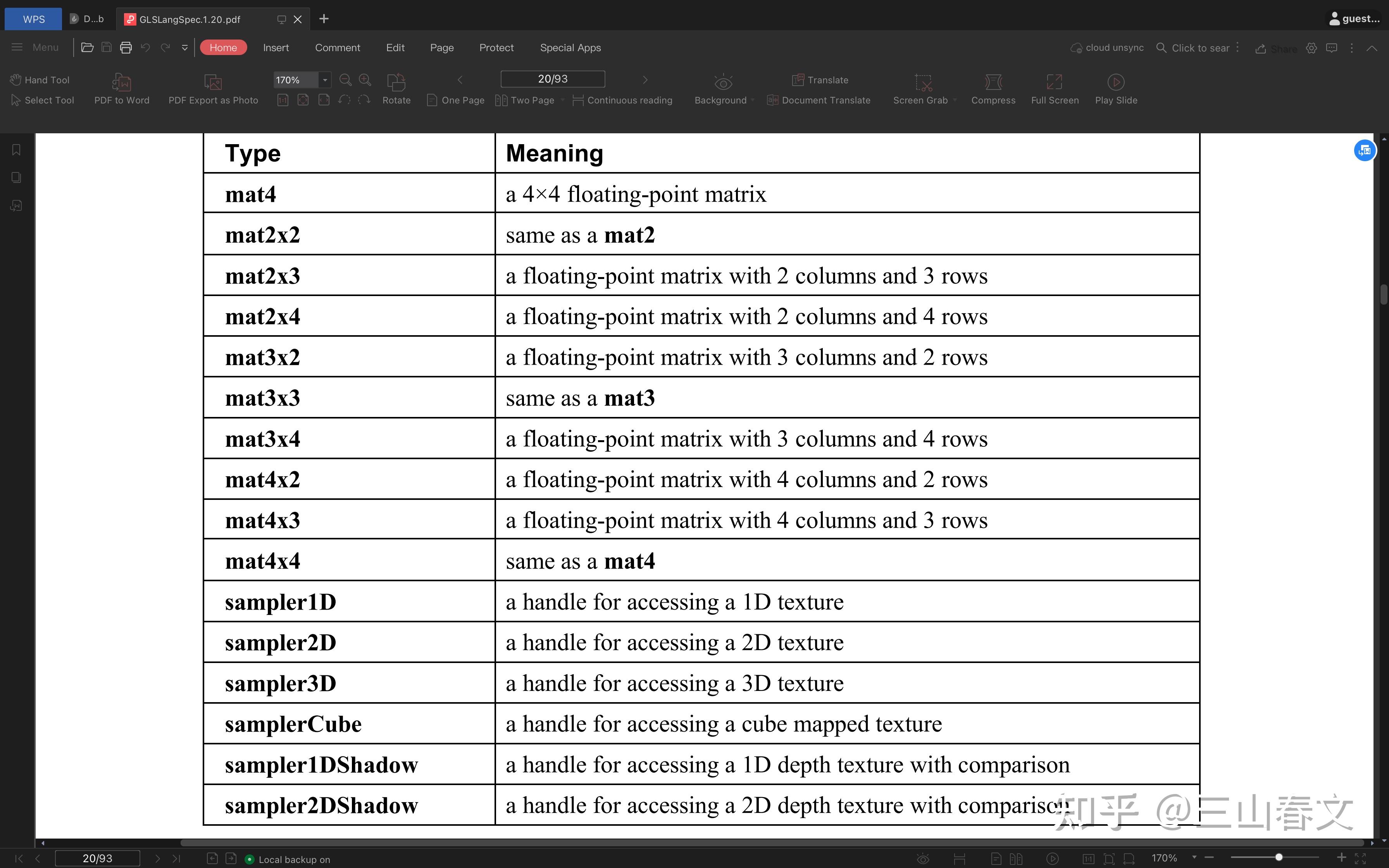This screenshot has height=868, width=1389.
Task: Fit width icon in ribbon
Action: (324, 100)
